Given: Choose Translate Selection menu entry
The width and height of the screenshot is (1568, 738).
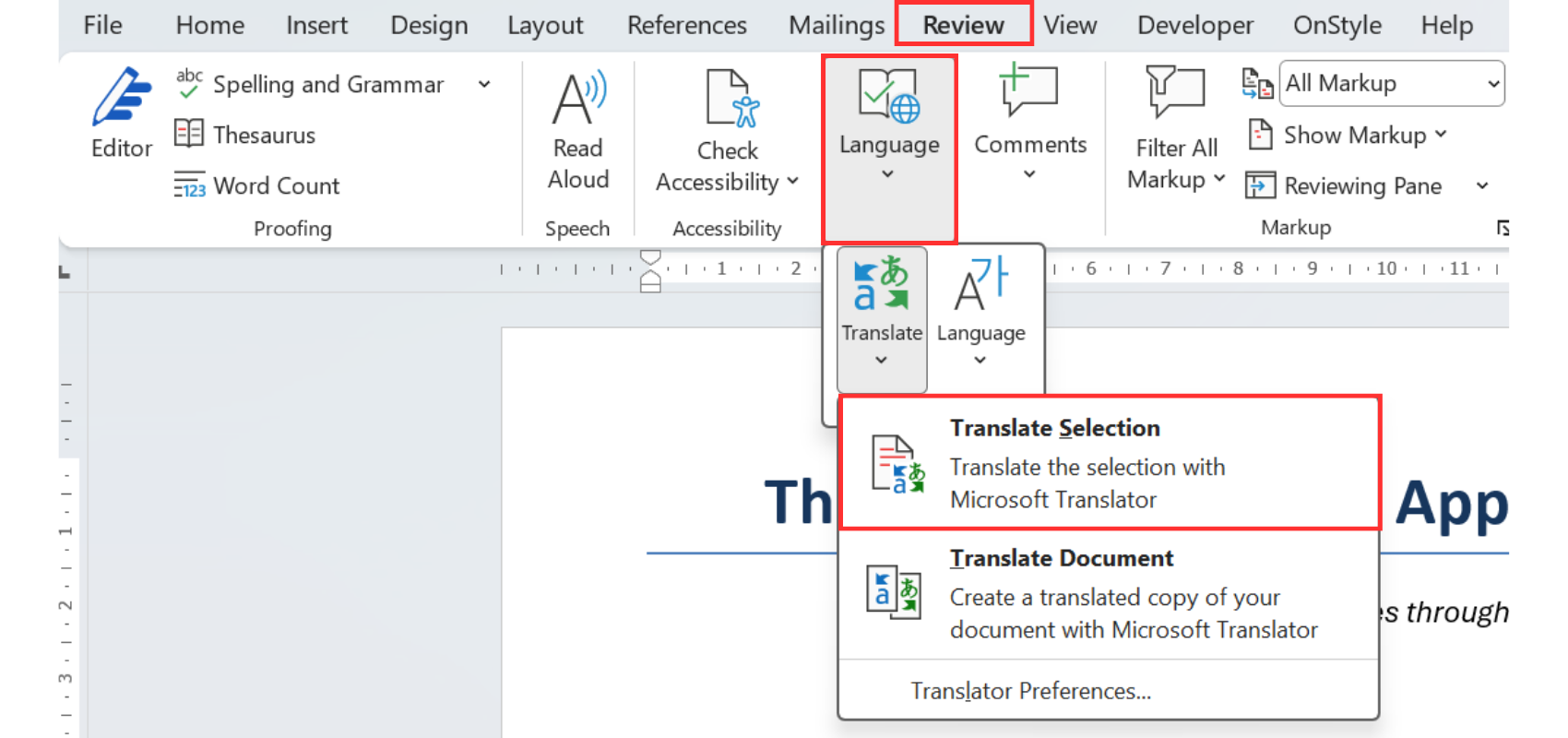Looking at the screenshot, I should tap(1110, 463).
